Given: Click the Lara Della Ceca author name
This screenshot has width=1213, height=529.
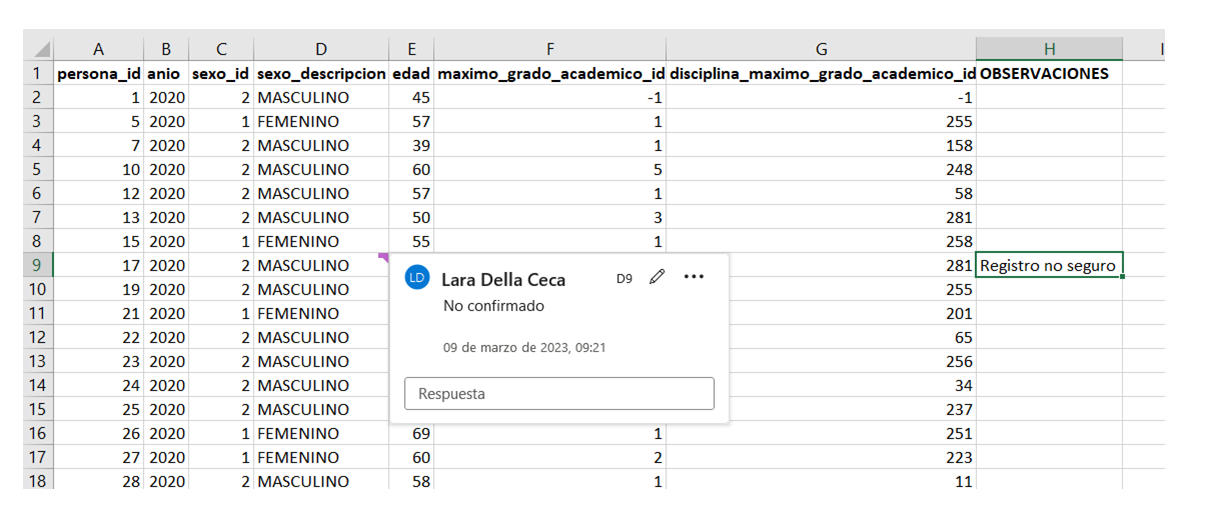Looking at the screenshot, I should pyautogui.click(x=503, y=280).
